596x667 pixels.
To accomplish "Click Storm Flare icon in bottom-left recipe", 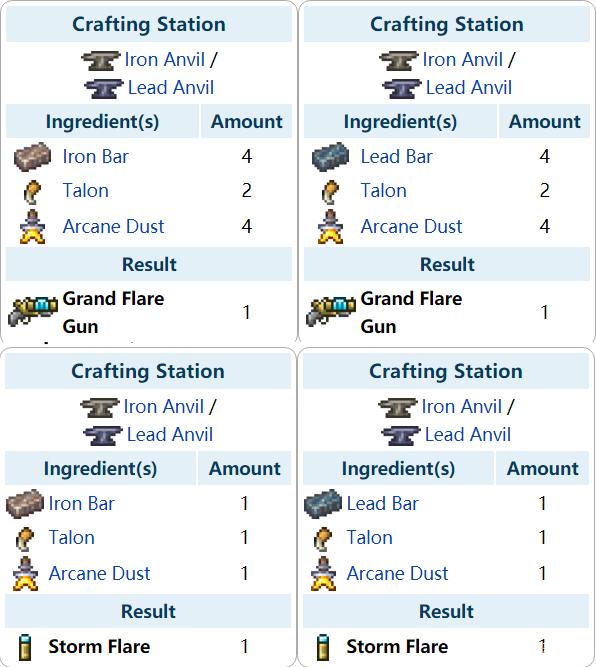I will tap(26, 647).
